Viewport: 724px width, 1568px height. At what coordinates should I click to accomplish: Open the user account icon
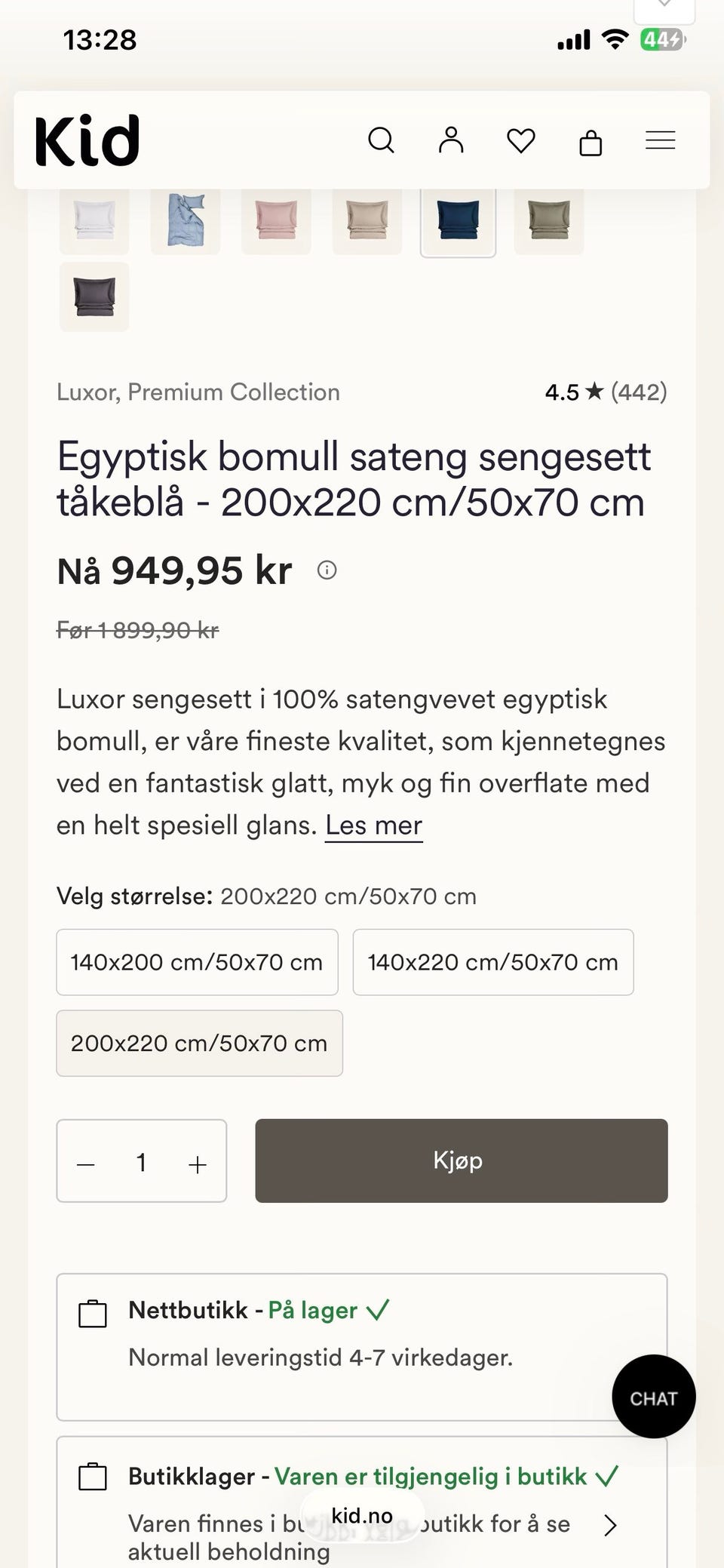(451, 140)
